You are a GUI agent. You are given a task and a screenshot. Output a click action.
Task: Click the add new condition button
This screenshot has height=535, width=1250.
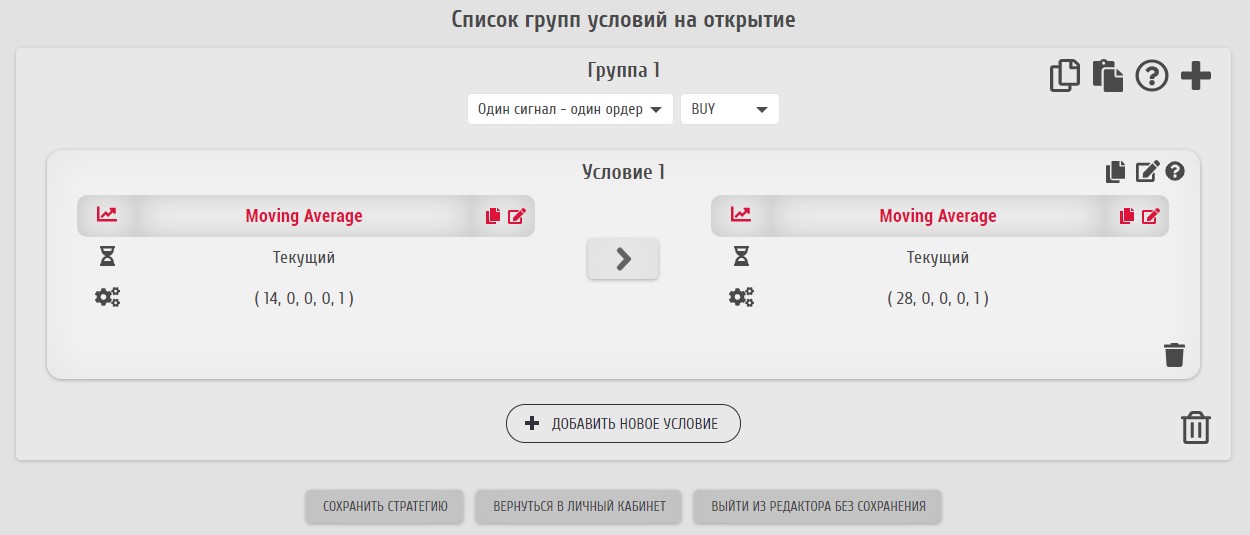623,424
